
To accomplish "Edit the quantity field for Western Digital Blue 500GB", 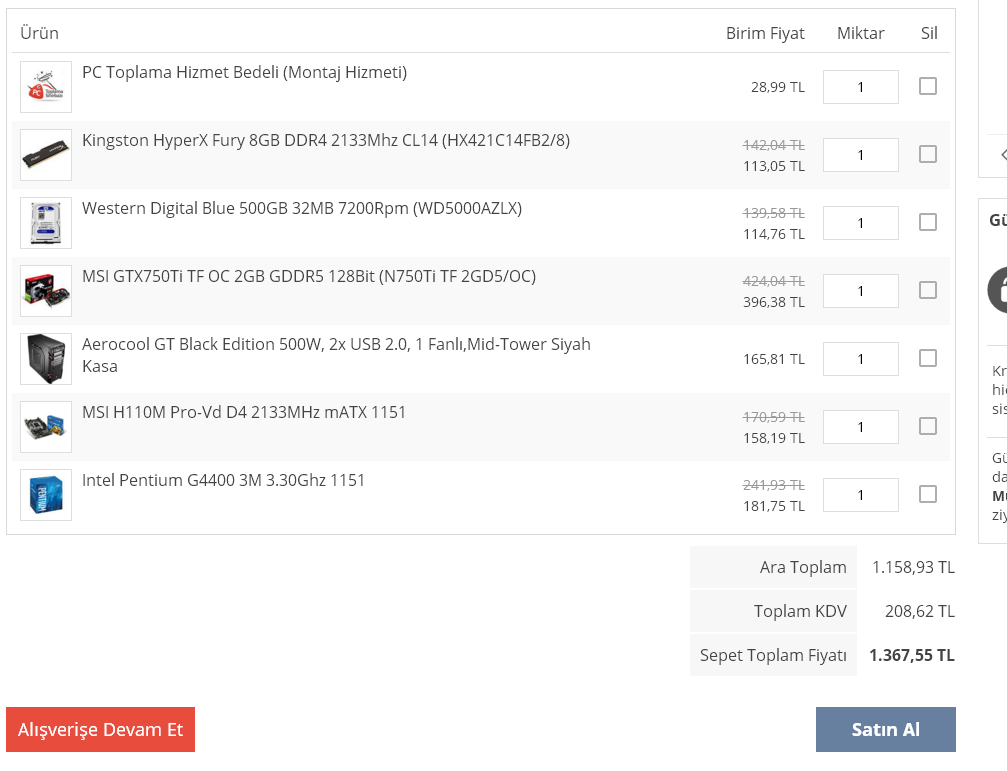I will [861, 223].
